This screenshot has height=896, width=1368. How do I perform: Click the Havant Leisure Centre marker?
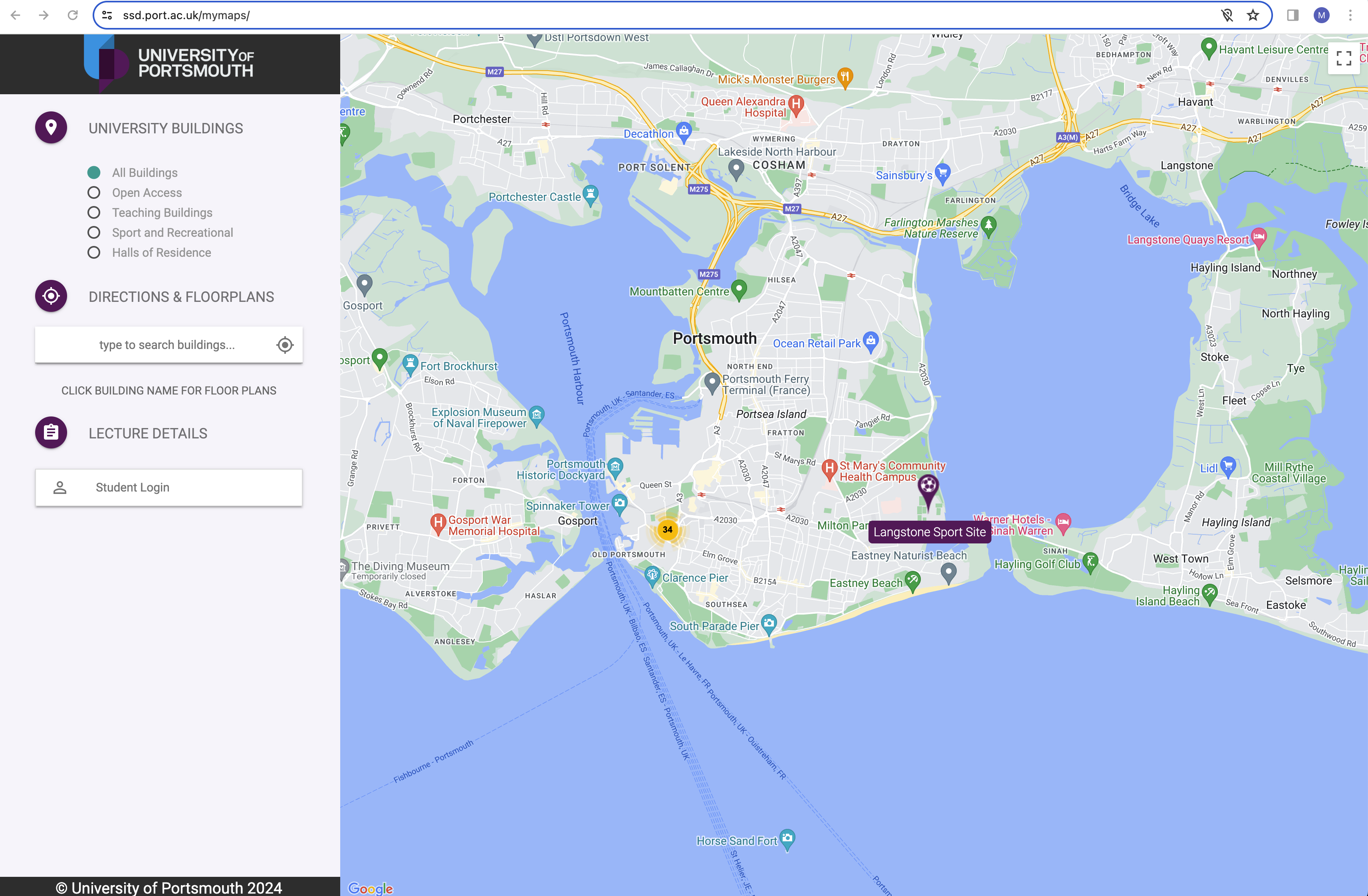(1209, 48)
